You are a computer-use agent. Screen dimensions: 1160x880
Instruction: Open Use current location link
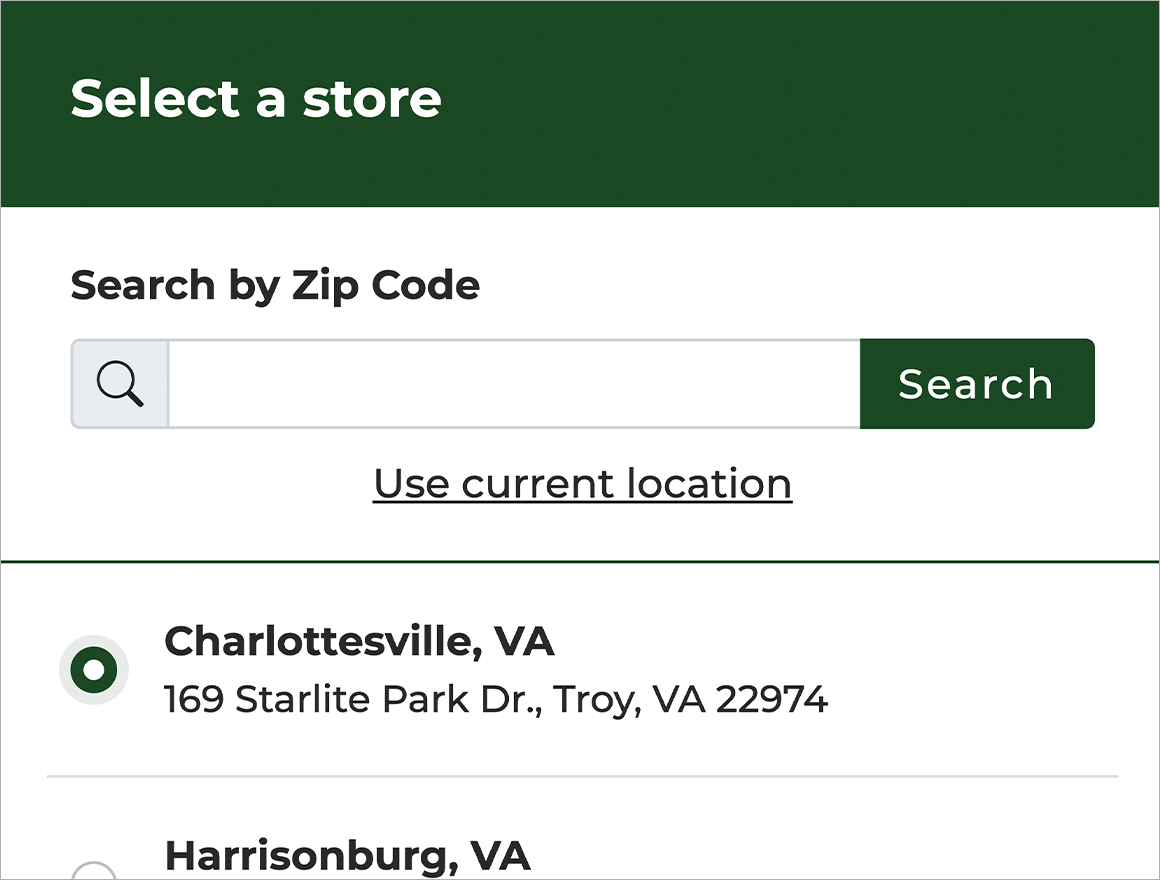tap(582, 483)
